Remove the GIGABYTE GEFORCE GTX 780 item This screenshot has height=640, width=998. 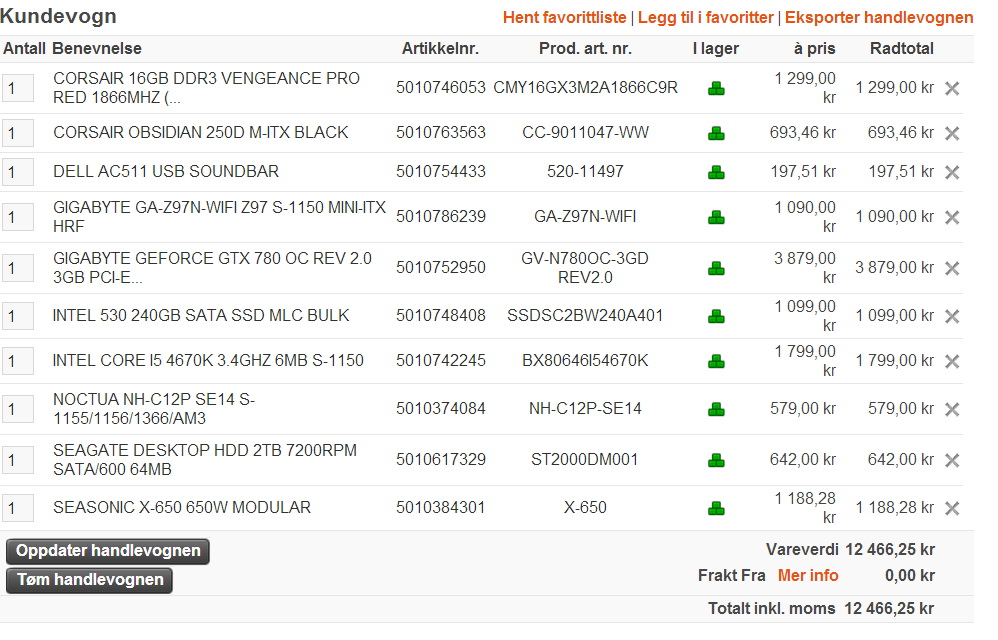point(952,268)
